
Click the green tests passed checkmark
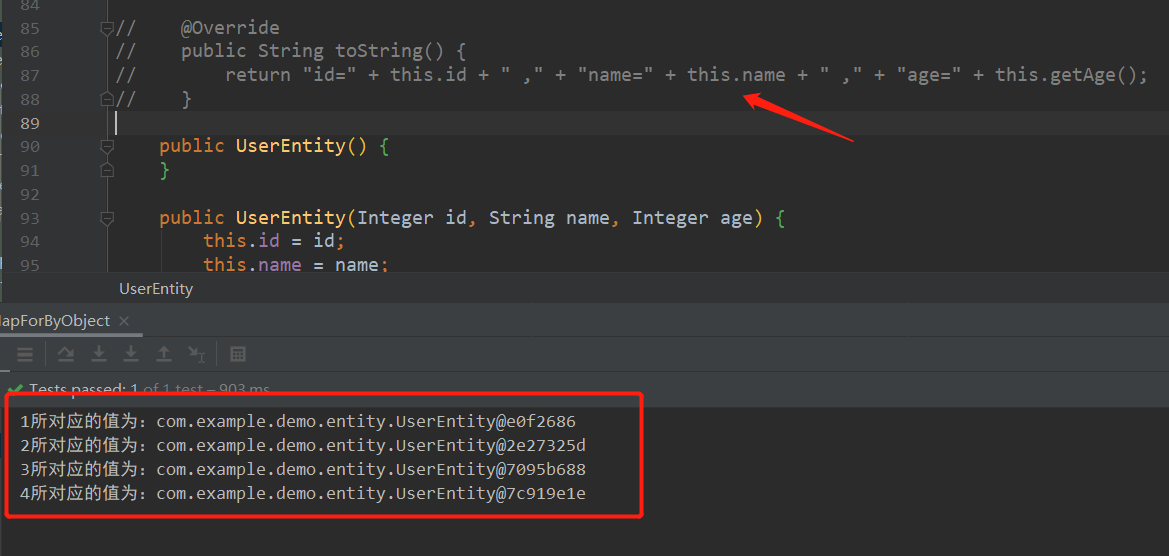(14, 389)
